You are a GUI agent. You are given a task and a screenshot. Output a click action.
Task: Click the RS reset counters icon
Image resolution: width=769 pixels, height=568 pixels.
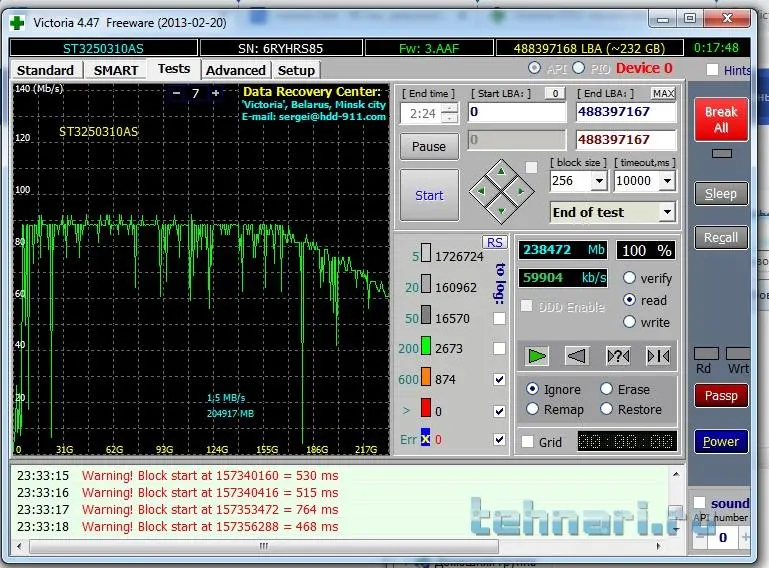[495, 242]
